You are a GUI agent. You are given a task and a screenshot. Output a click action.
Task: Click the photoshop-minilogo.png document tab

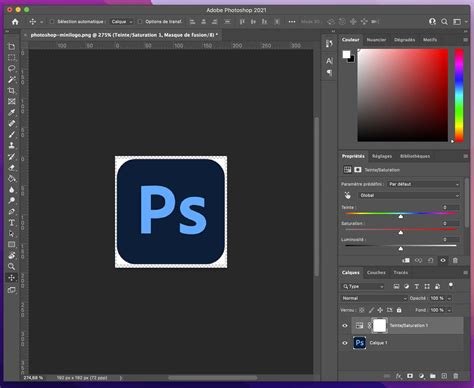coord(124,35)
